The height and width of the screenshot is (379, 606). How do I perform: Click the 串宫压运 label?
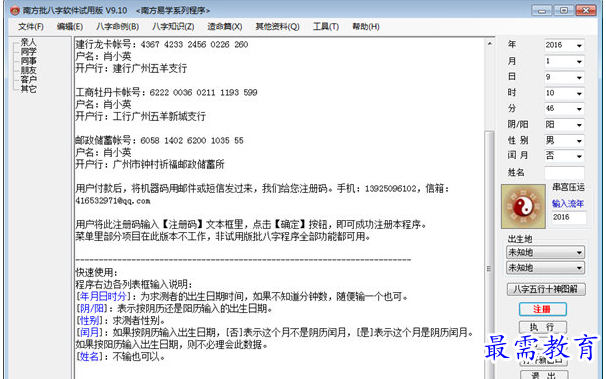click(568, 187)
